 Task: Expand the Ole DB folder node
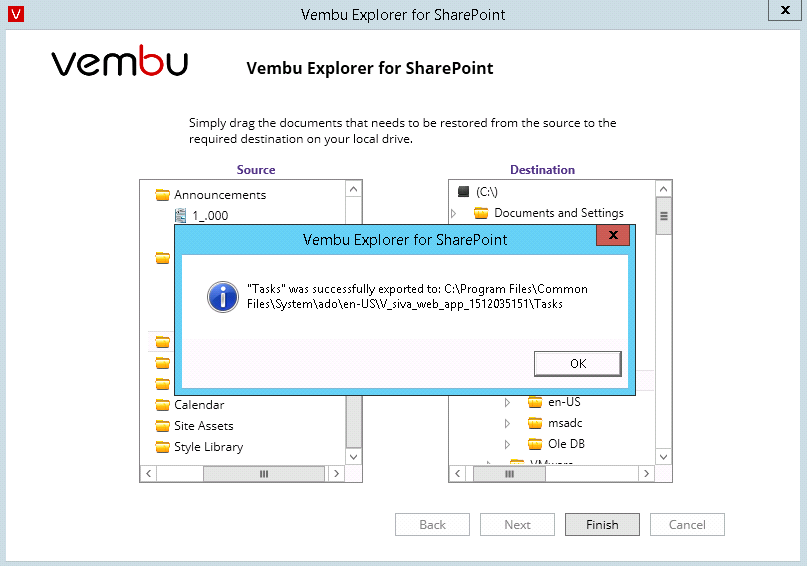click(507, 445)
